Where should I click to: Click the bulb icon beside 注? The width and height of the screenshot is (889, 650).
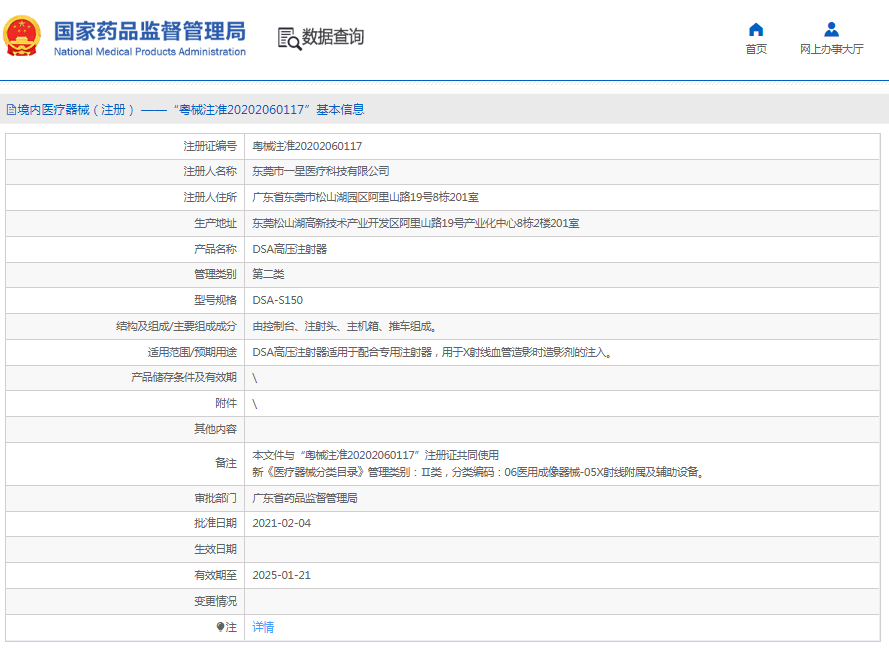point(221,627)
